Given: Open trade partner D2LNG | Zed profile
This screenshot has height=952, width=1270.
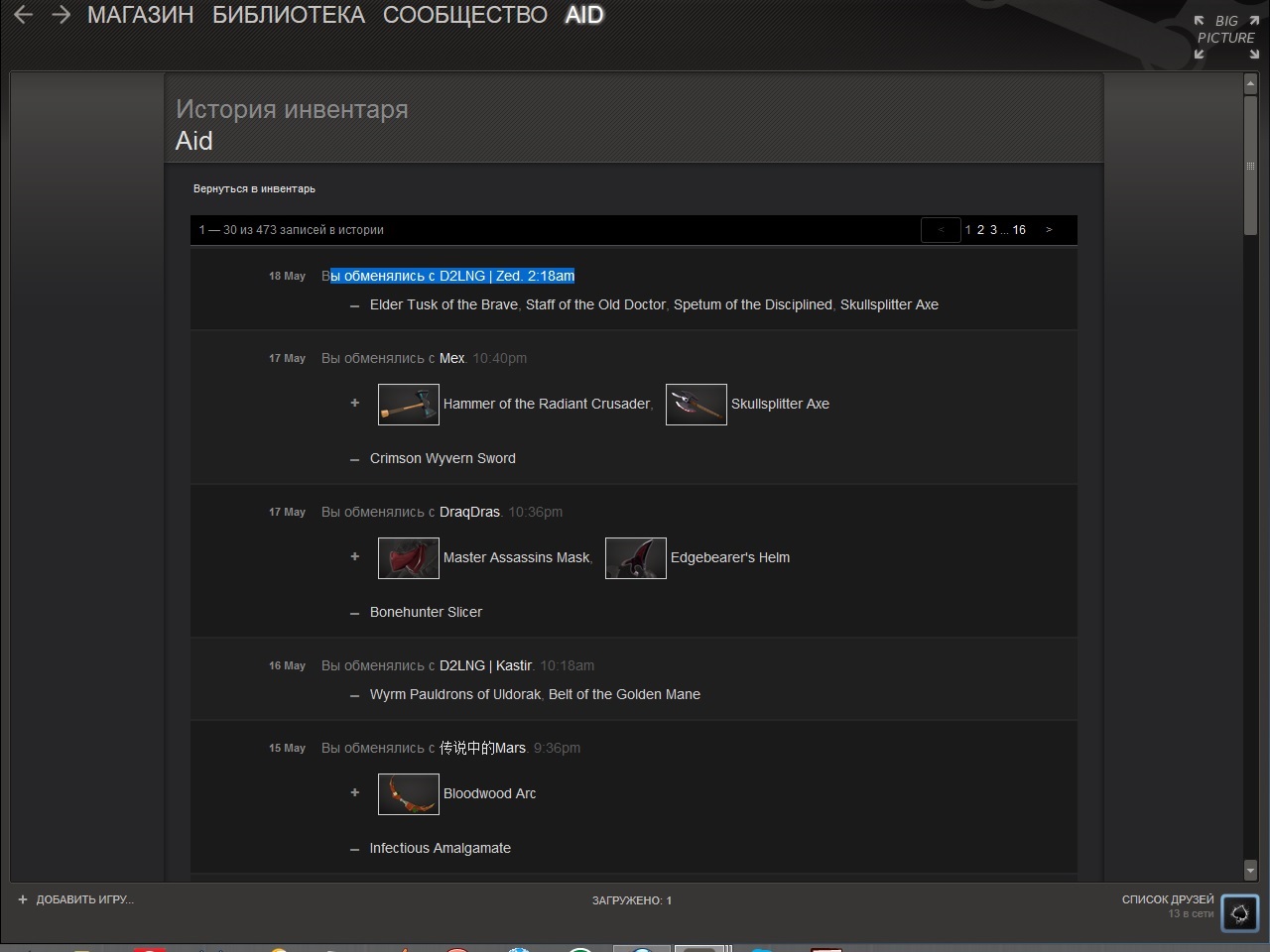Looking at the screenshot, I should [479, 276].
